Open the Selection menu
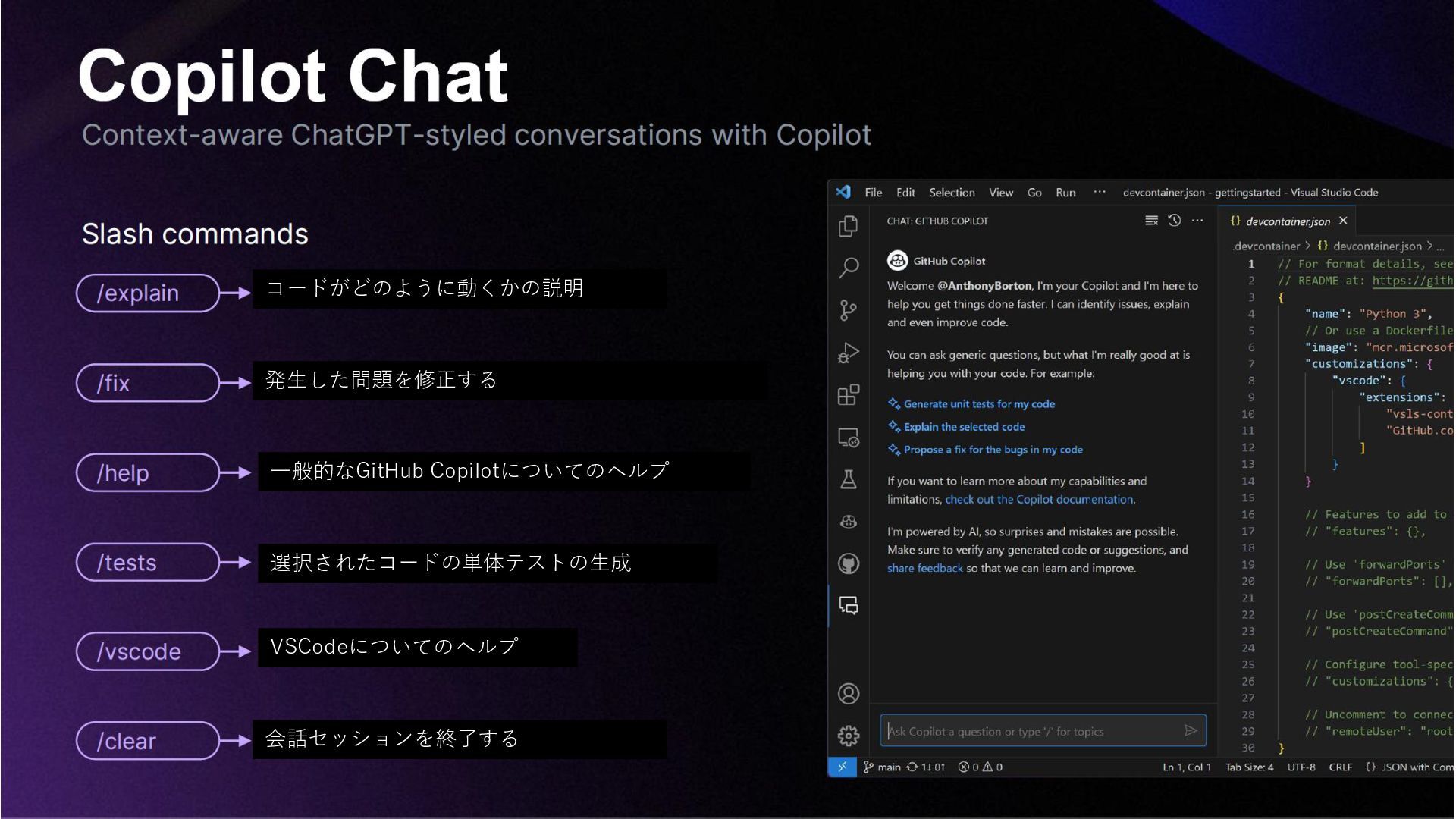The width and height of the screenshot is (1456, 819). (952, 193)
